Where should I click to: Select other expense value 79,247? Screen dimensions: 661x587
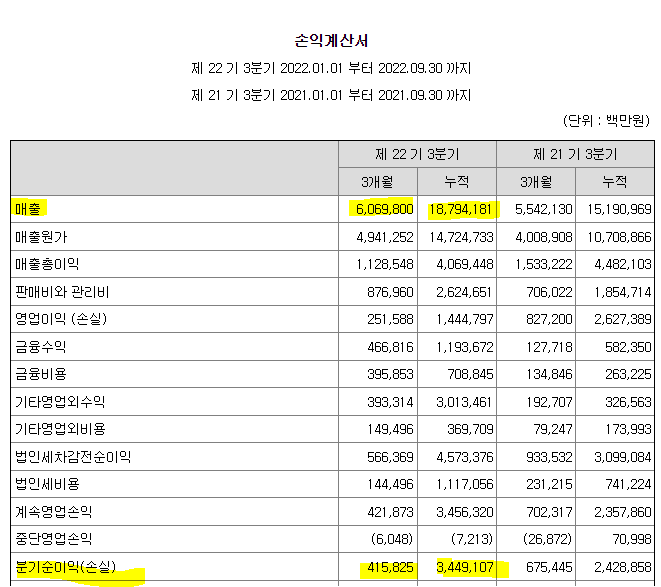[x=553, y=429]
